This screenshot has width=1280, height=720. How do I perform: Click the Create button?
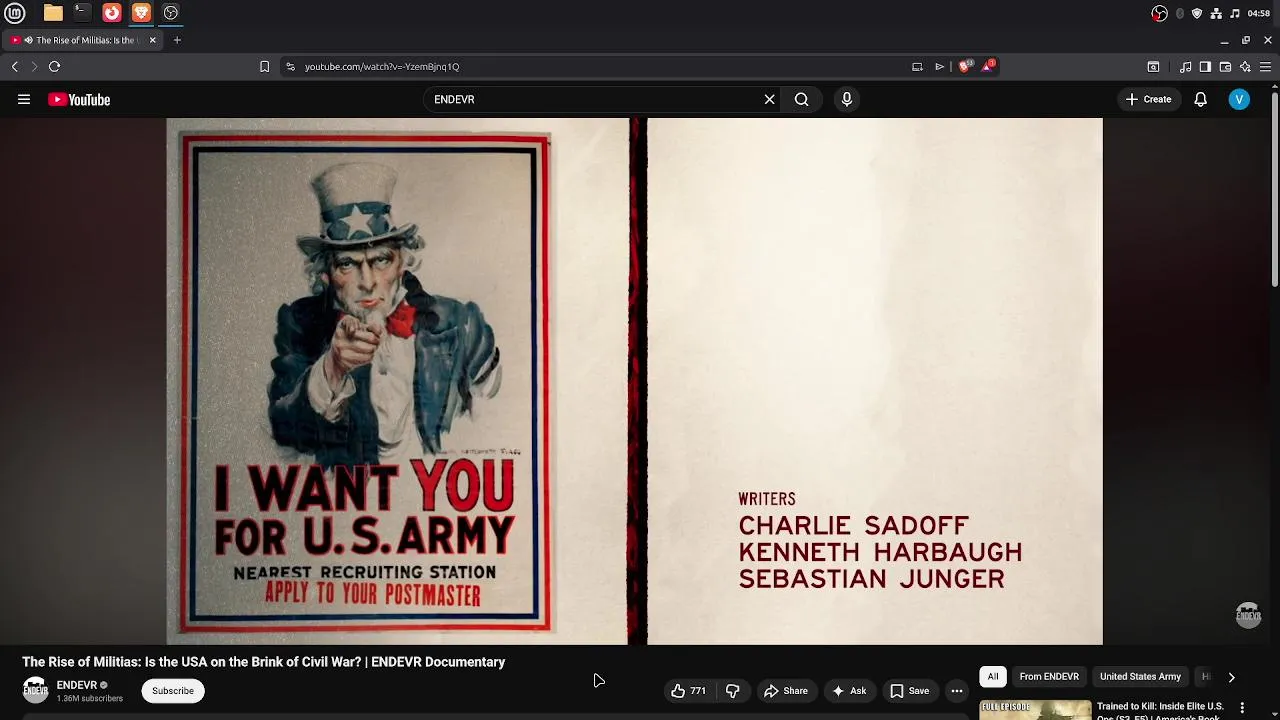tap(1148, 100)
